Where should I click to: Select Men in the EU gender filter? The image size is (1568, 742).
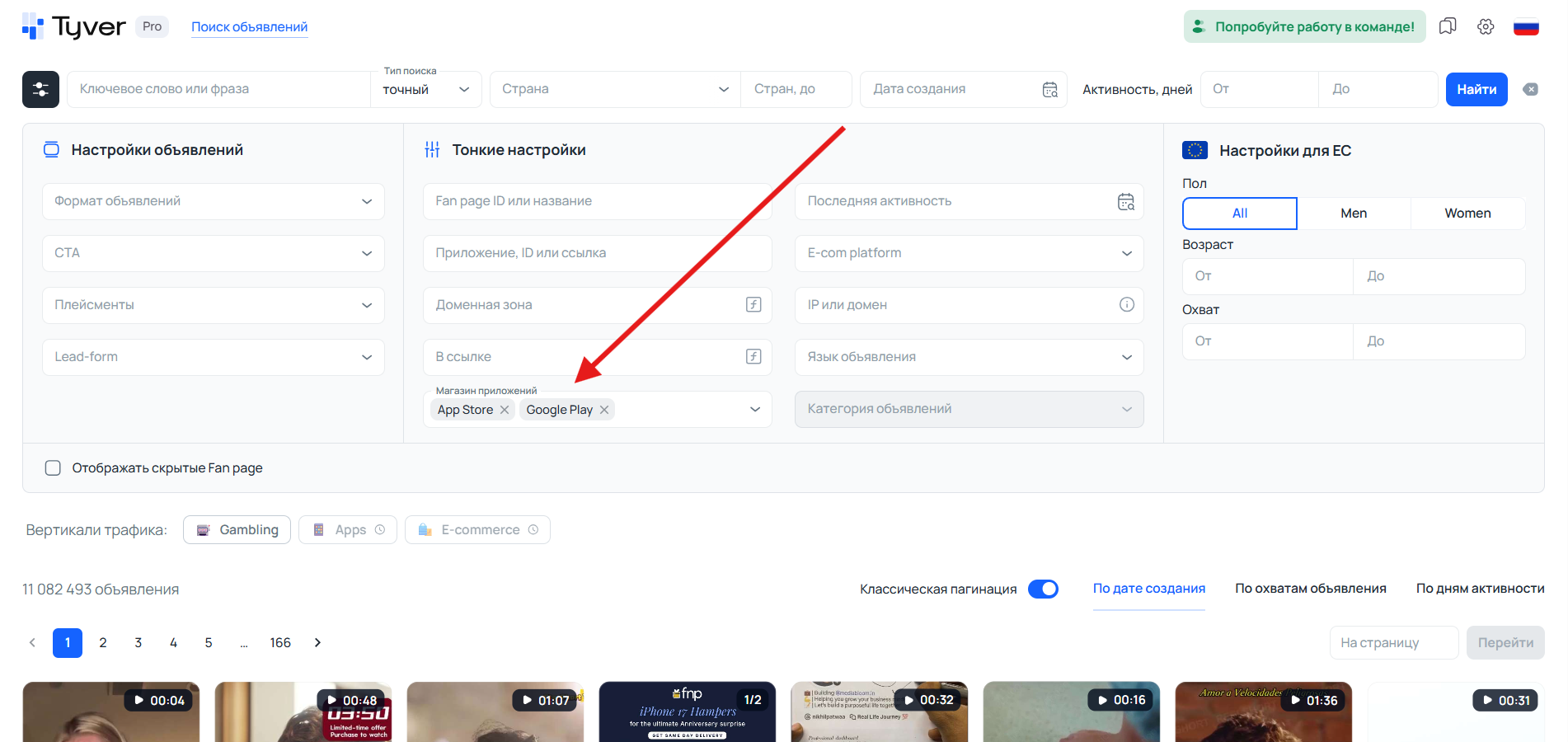(x=1354, y=213)
